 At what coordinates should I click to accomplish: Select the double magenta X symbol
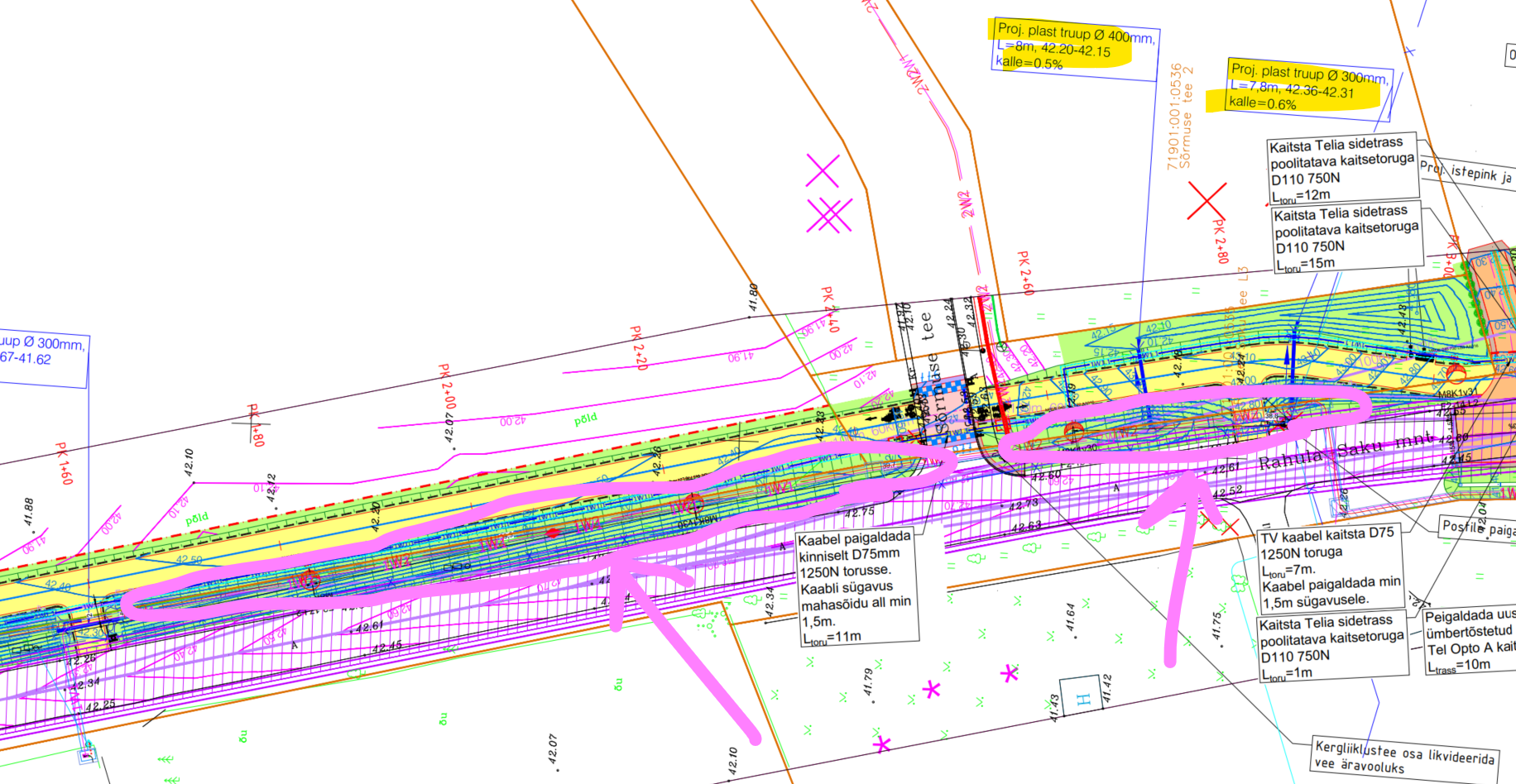pos(829,216)
